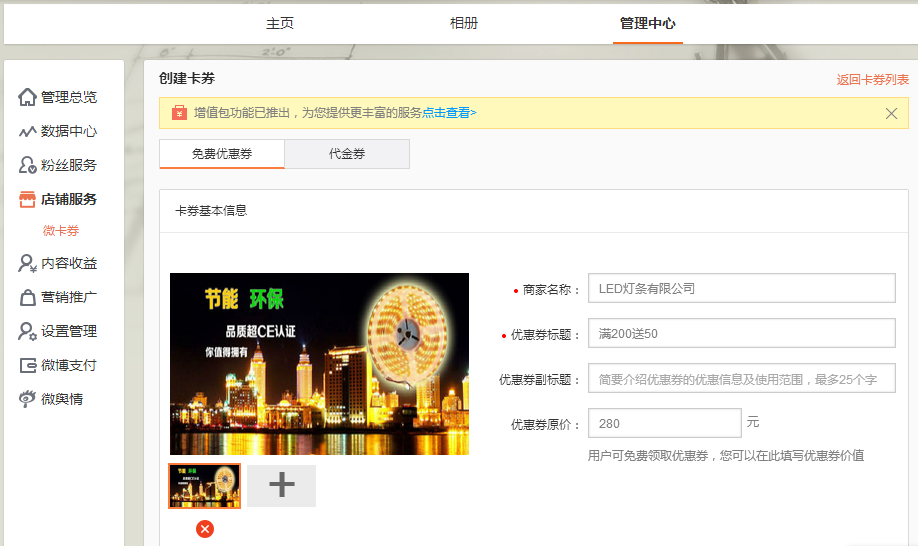This screenshot has height=546, width=918.
Task: Add another image with plus button
Action: tap(282, 485)
